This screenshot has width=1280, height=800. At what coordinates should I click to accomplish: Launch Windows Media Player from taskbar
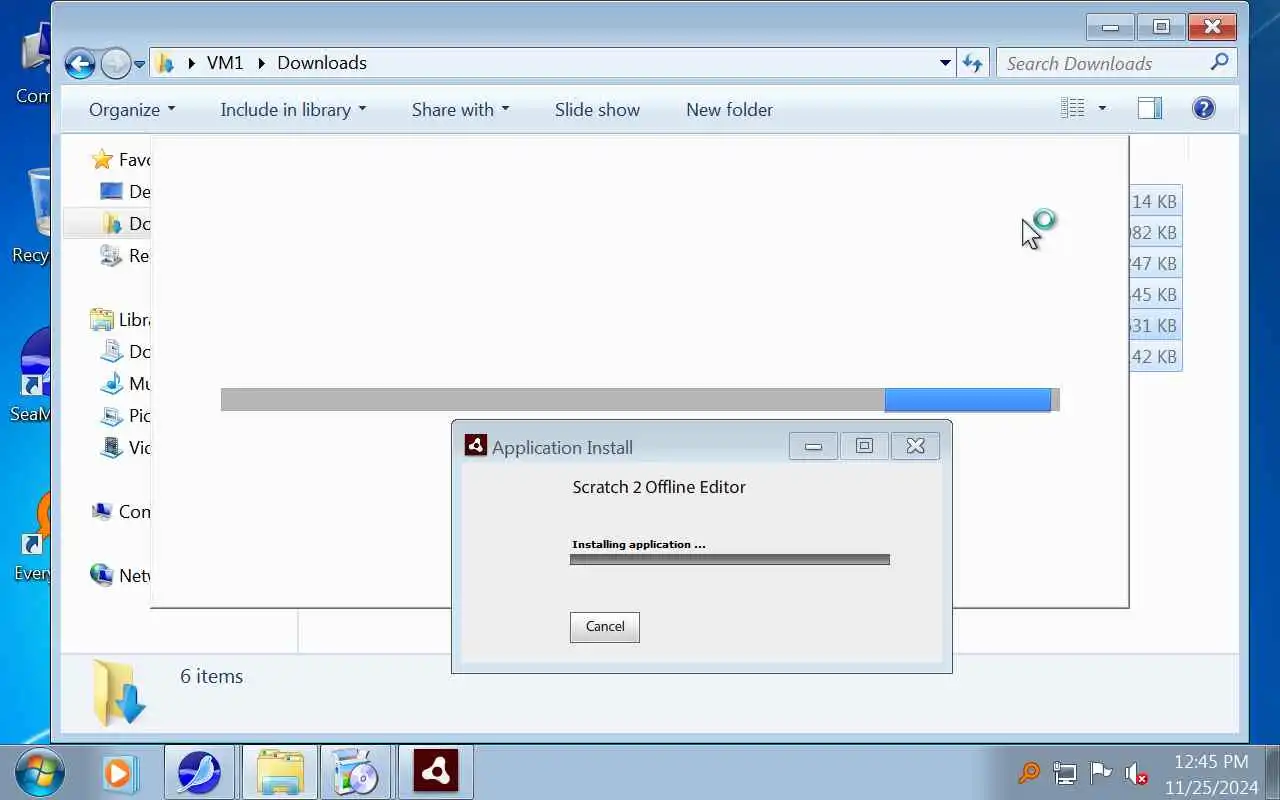[x=118, y=773]
